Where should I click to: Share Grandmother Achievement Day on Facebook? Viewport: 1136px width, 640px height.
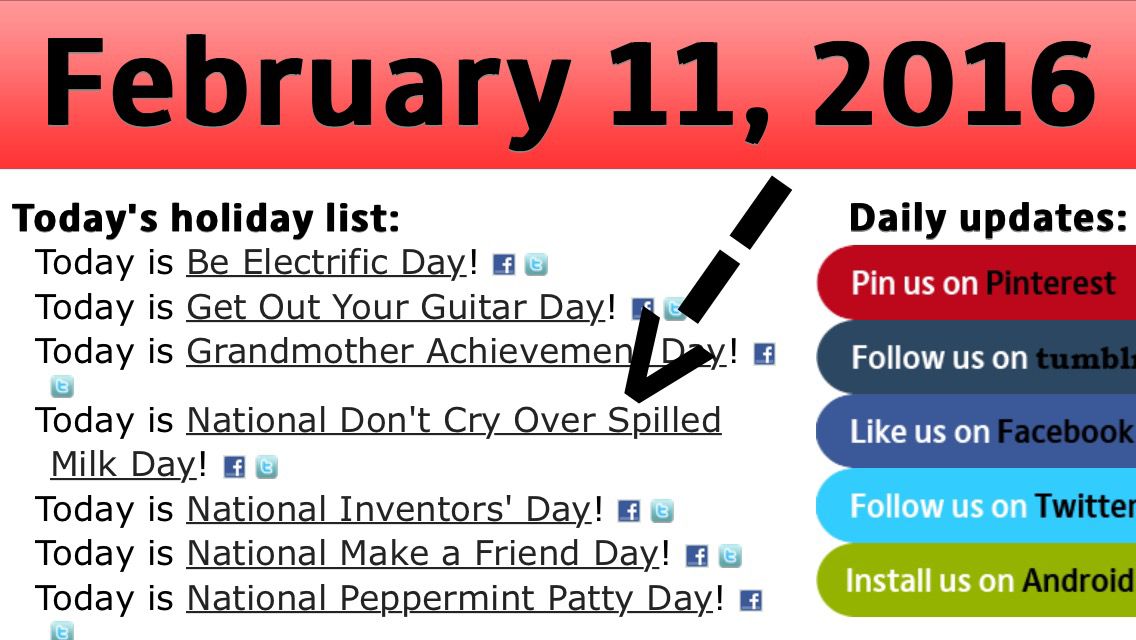click(764, 354)
